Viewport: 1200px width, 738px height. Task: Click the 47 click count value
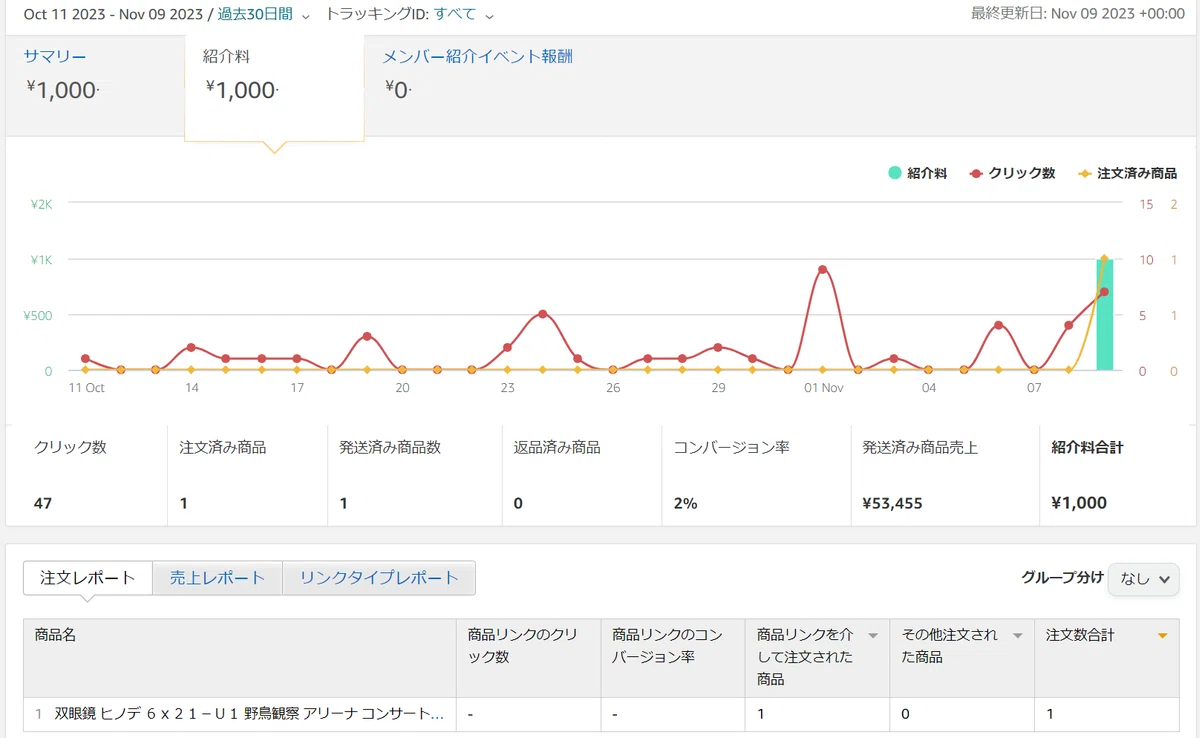coord(43,504)
